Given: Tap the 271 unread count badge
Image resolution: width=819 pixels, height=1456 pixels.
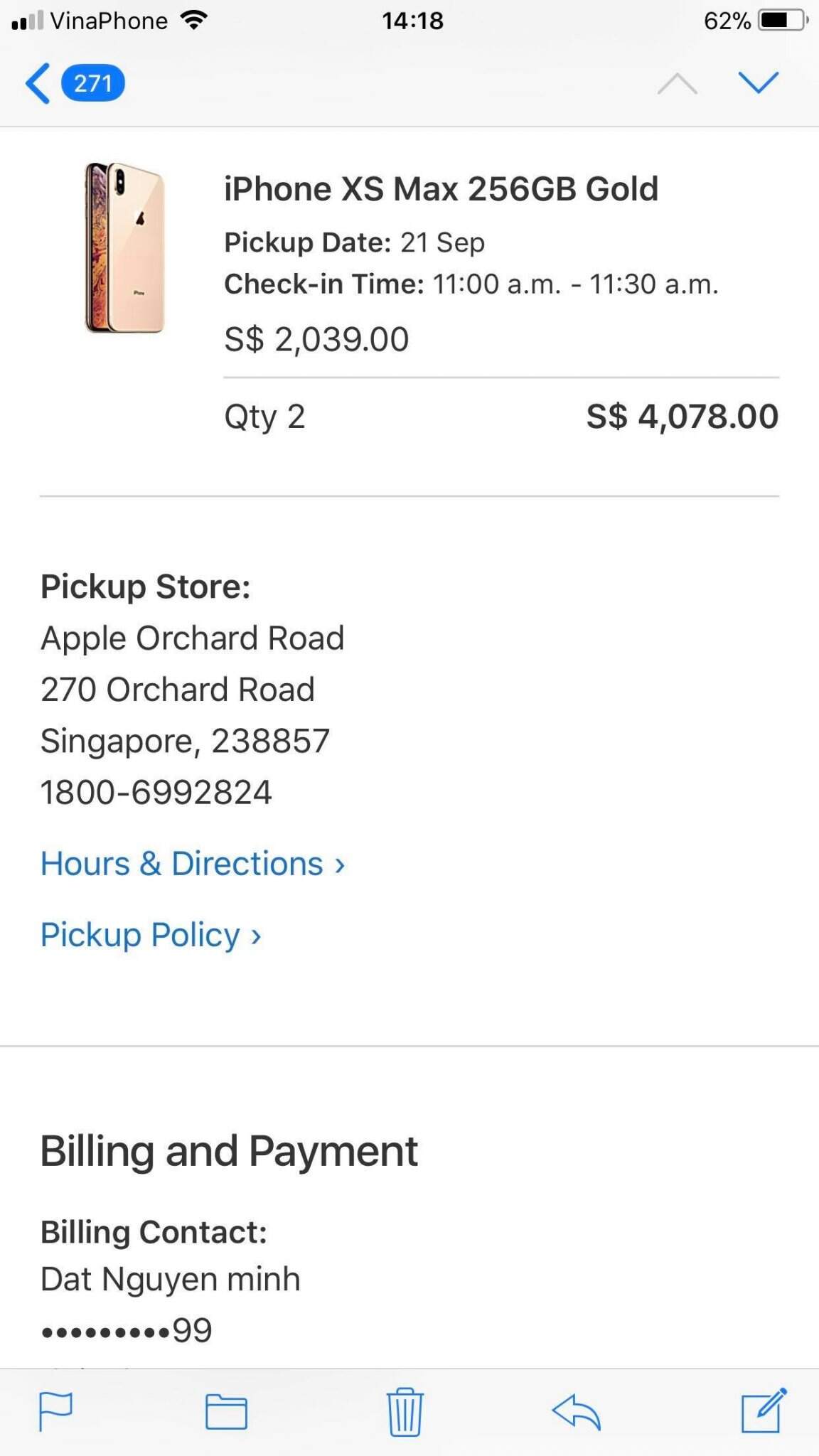Looking at the screenshot, I should coord(93,83).
